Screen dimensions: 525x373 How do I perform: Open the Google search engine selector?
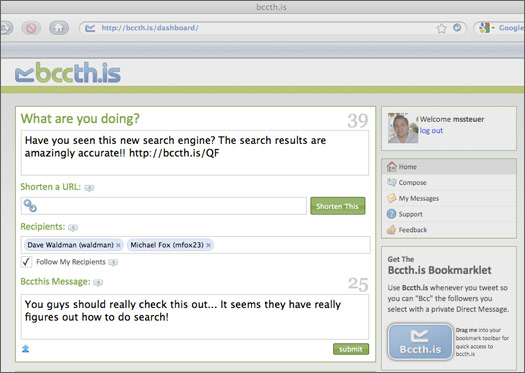(486, 28)
